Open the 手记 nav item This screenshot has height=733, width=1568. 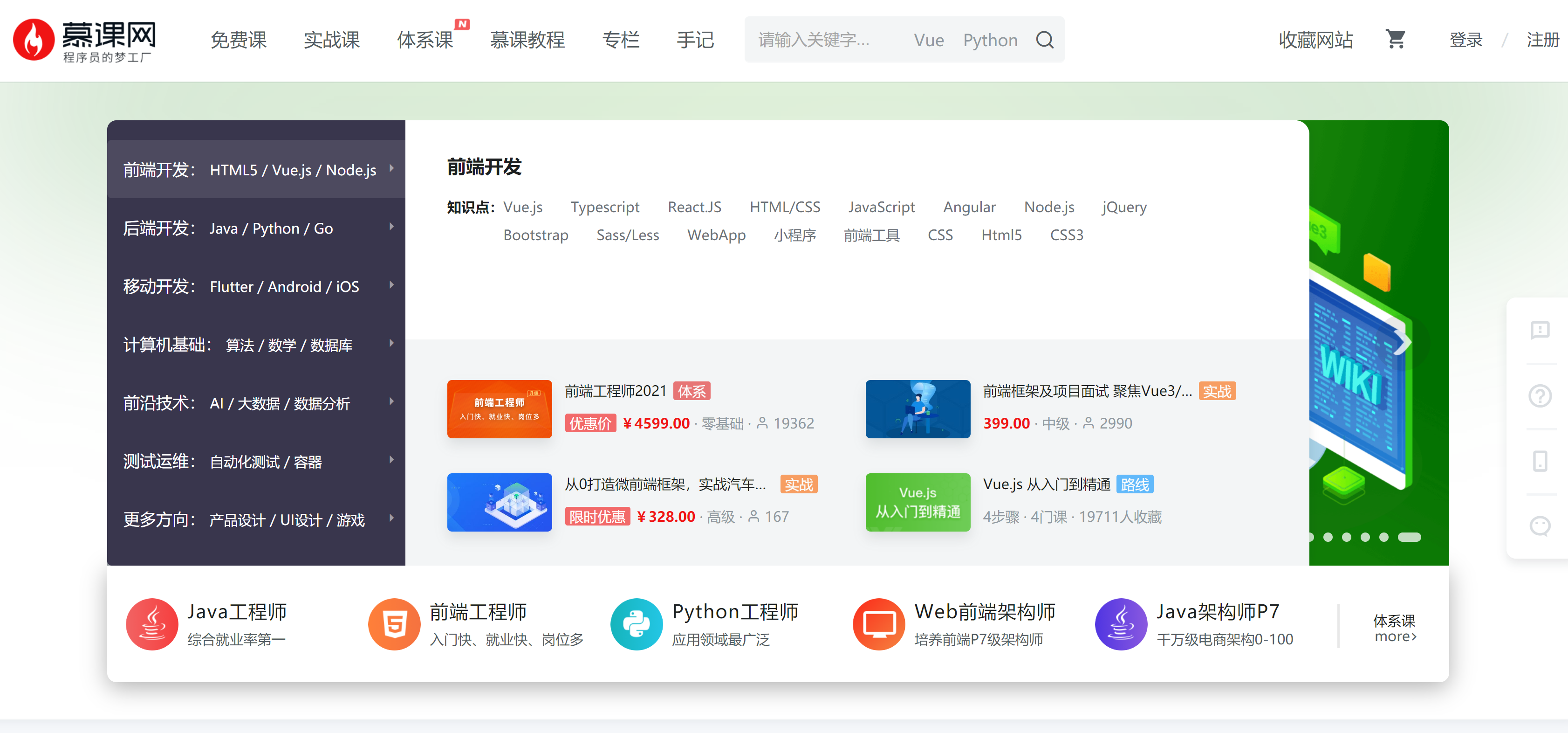695,40
